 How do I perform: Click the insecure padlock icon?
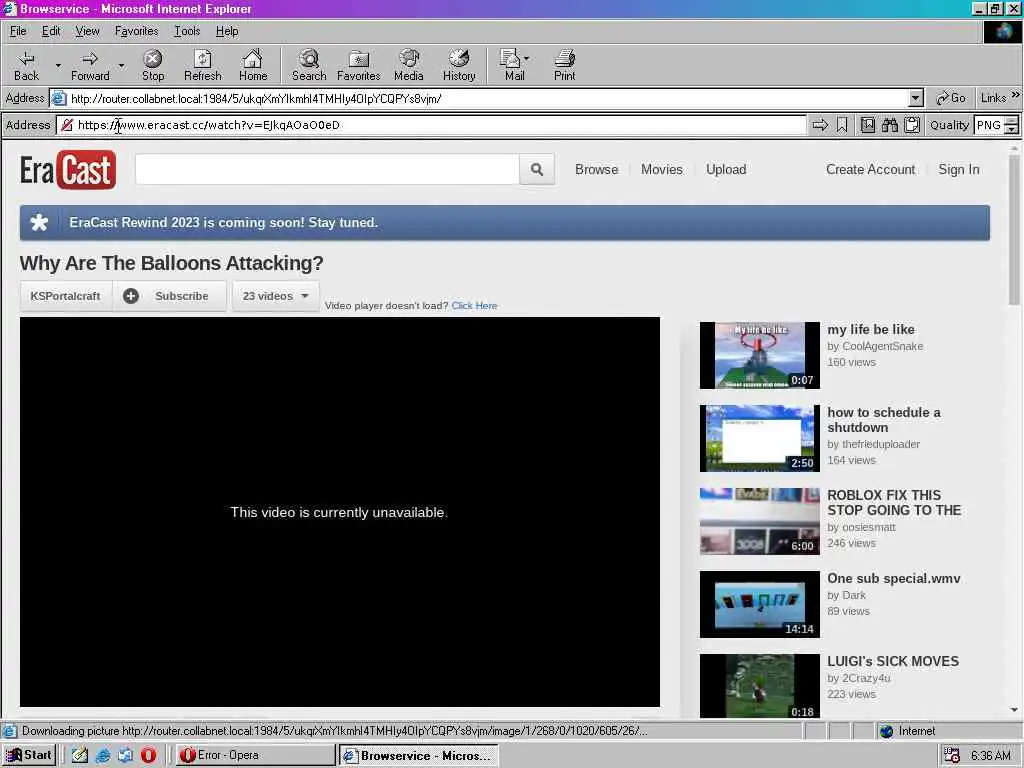tap(67, 125)
